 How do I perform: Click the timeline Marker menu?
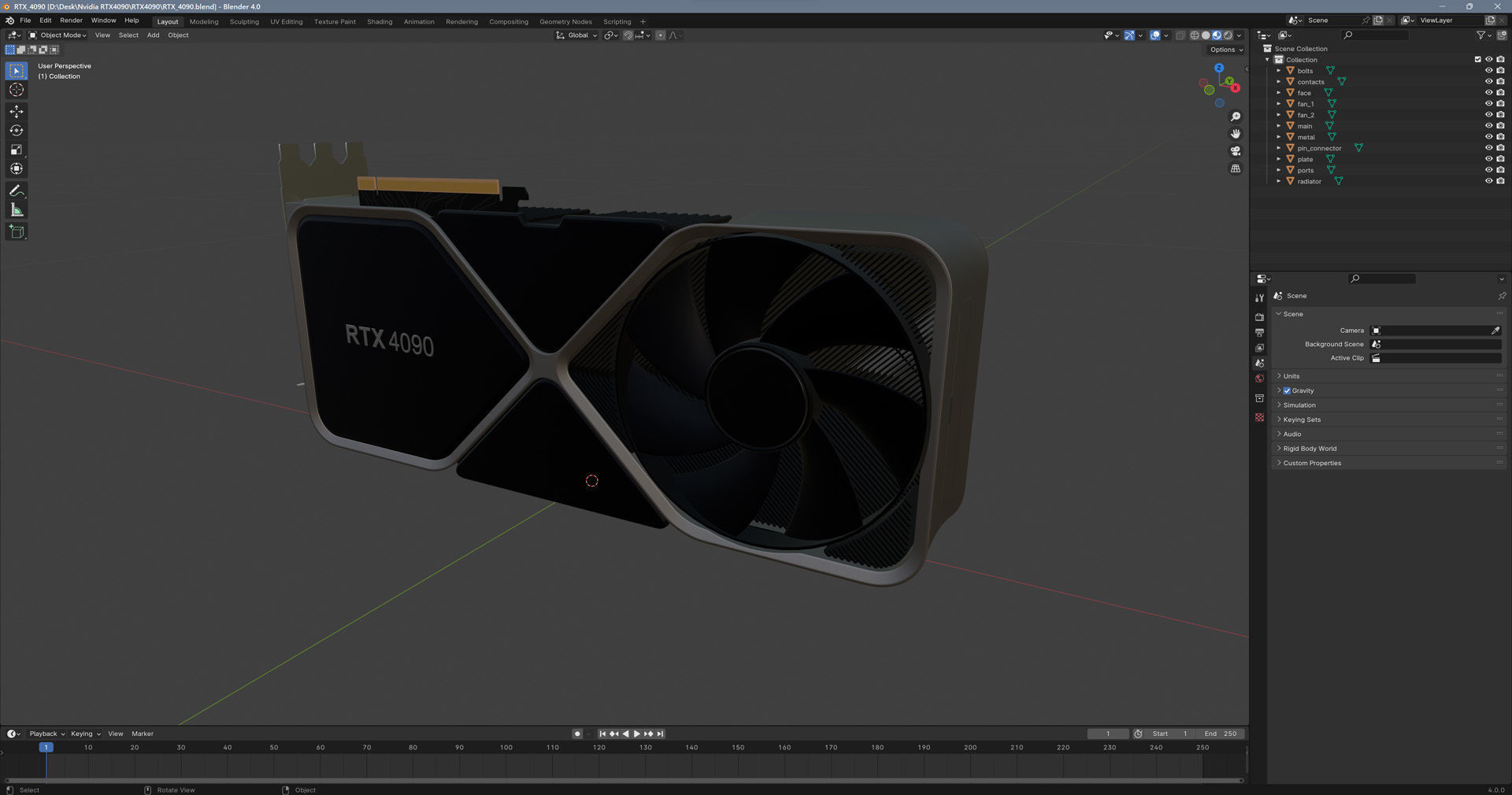143,734
